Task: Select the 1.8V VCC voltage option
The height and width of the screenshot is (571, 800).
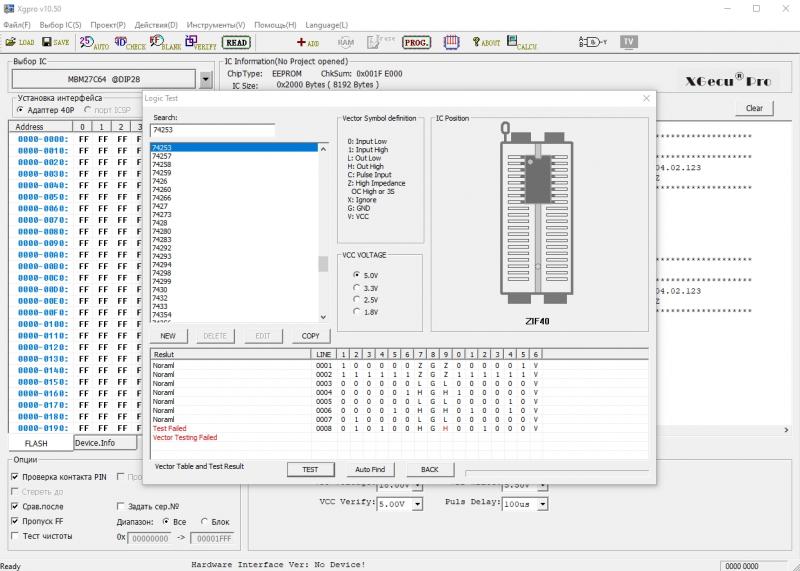Action: (x=358, y=312)
